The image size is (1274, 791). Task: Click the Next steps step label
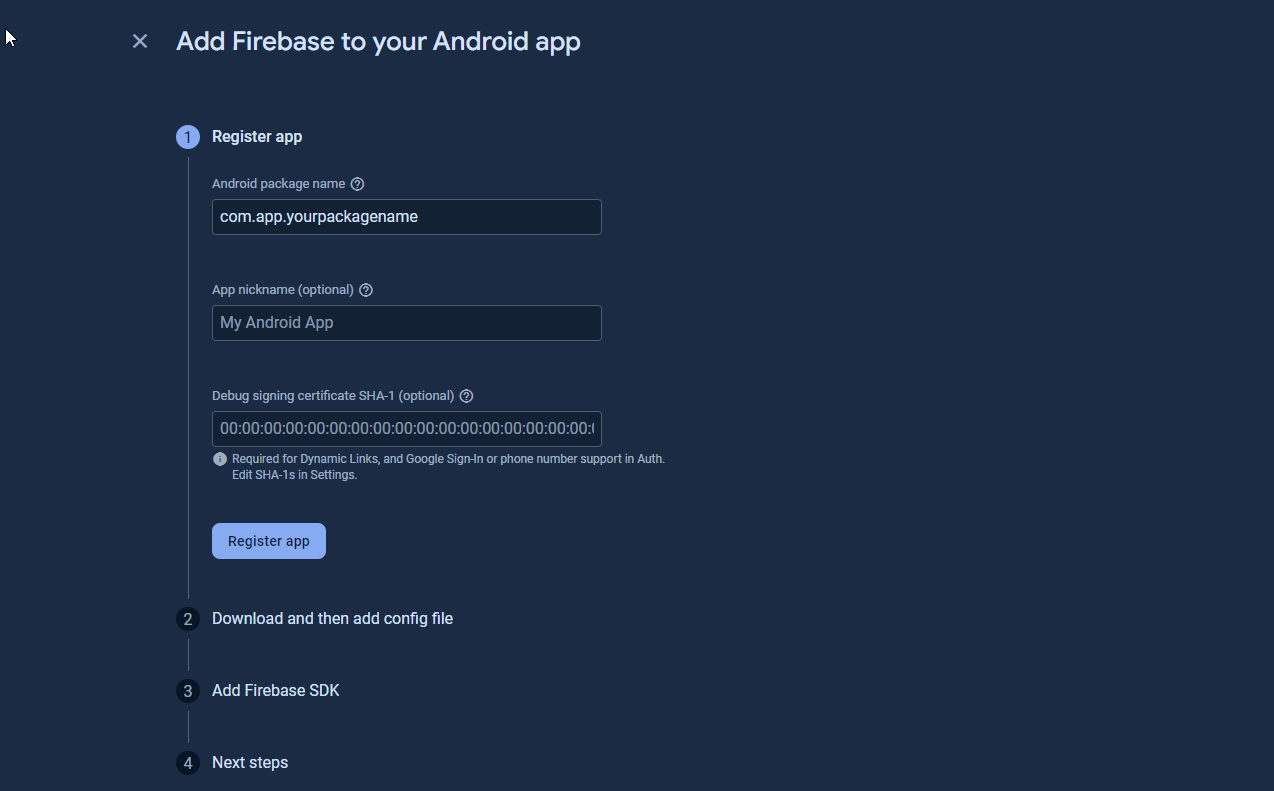(x=249, y=762)
